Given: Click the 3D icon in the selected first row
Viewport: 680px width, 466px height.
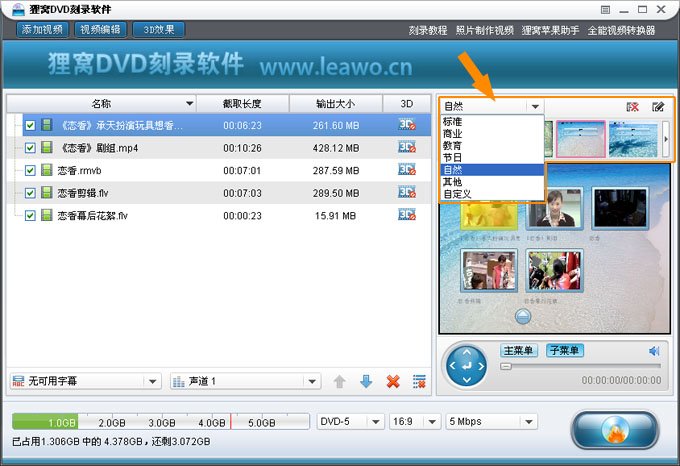Looking at the screenshot, I should pyautogui.click(x=407, y=124).
